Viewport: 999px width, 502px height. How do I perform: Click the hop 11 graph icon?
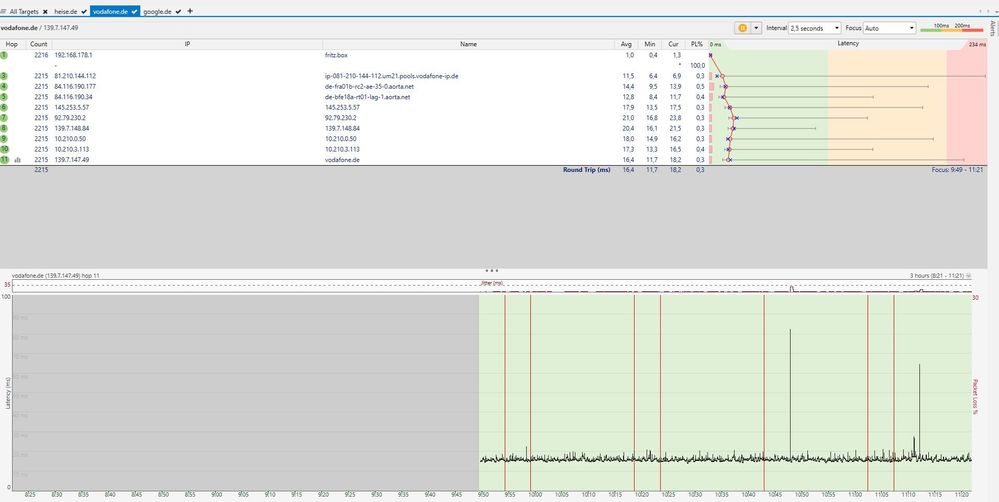pos(18,160)
